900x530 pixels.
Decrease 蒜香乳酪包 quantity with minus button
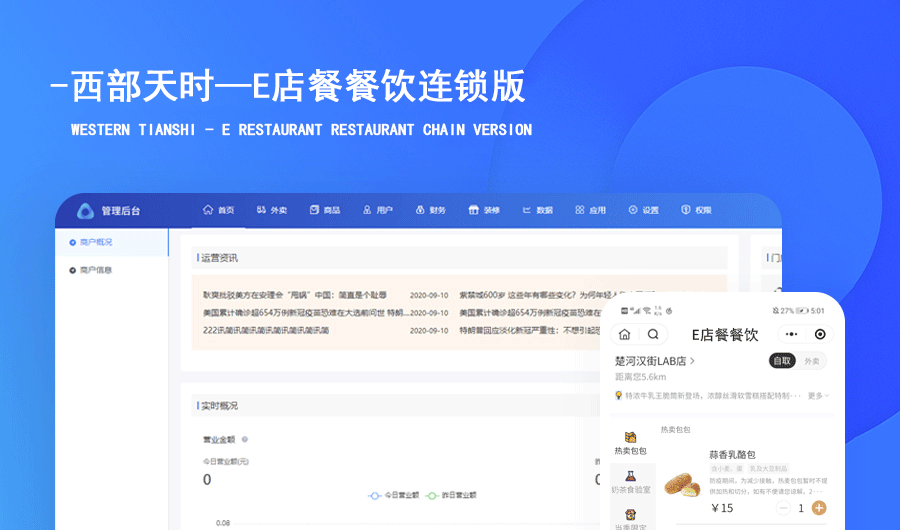click(783, 508)
